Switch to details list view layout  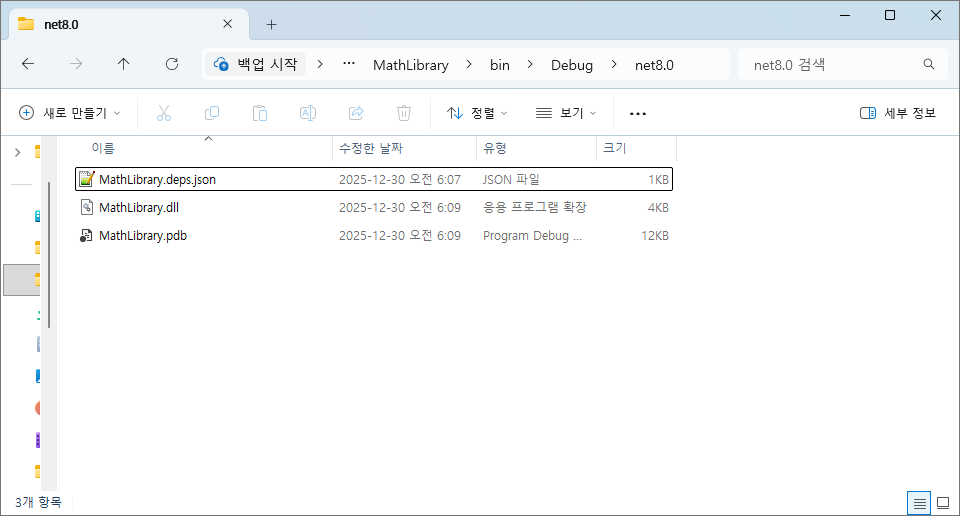pos(918,502)
